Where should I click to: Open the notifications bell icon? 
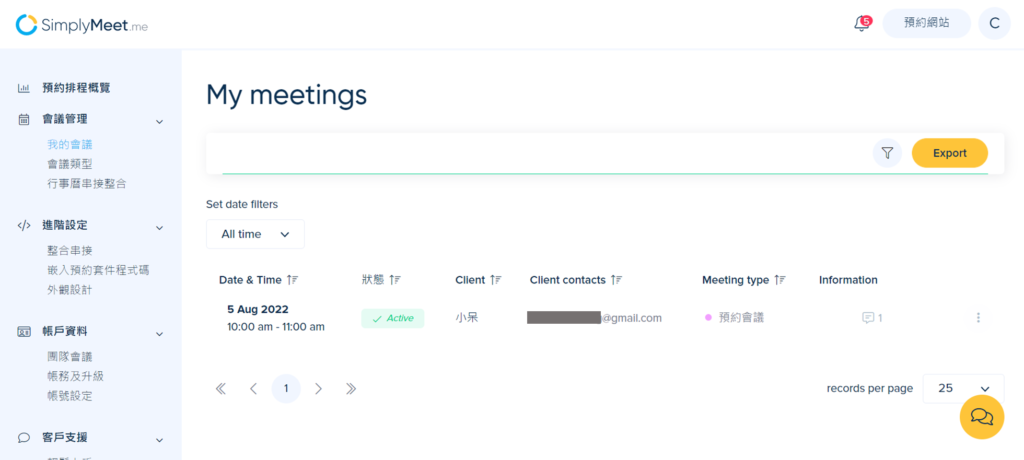[x=862, y=24]
